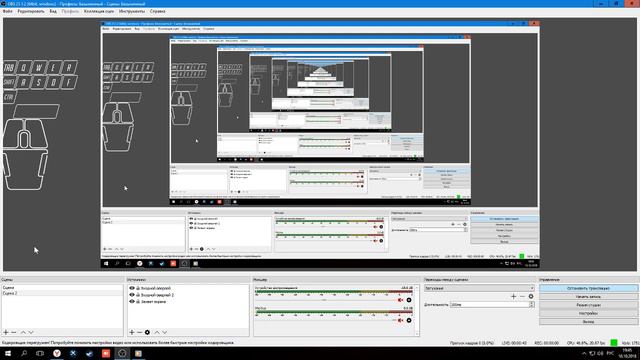Click the desktop audio volume slider
Image resolution: width=640 pixels, height=360 pixels.
pyautogui.click(x=324, y=300)
